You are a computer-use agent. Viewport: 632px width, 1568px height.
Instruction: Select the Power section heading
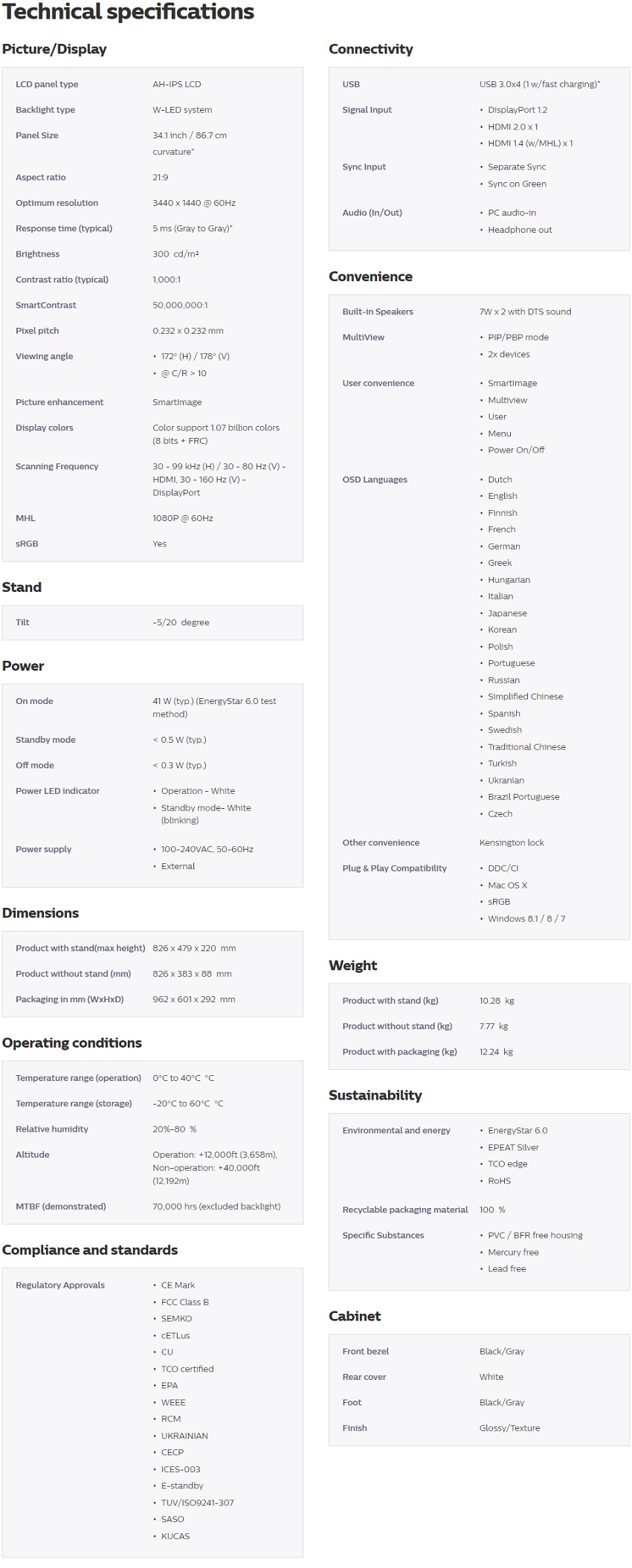point(23,666)
